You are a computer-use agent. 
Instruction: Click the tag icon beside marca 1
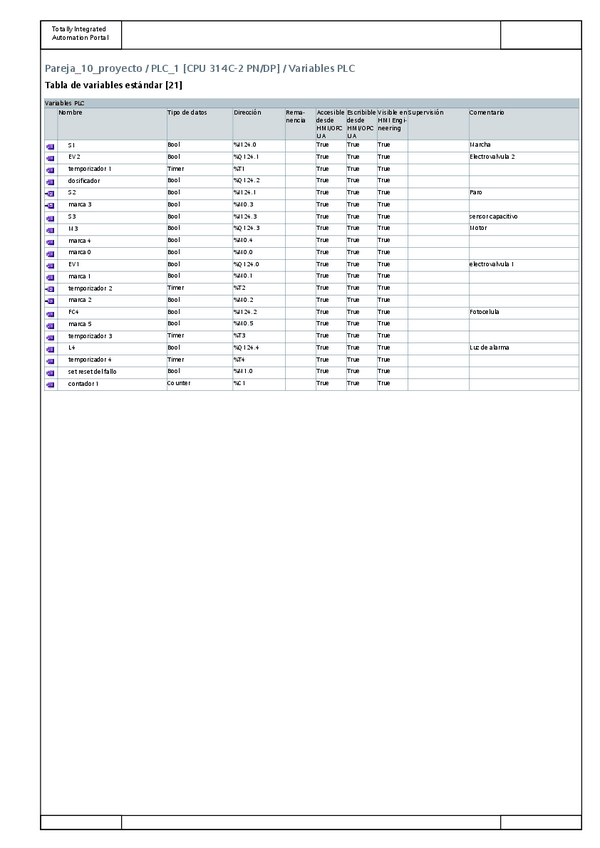pyautogui.click(x=50, y=278)
